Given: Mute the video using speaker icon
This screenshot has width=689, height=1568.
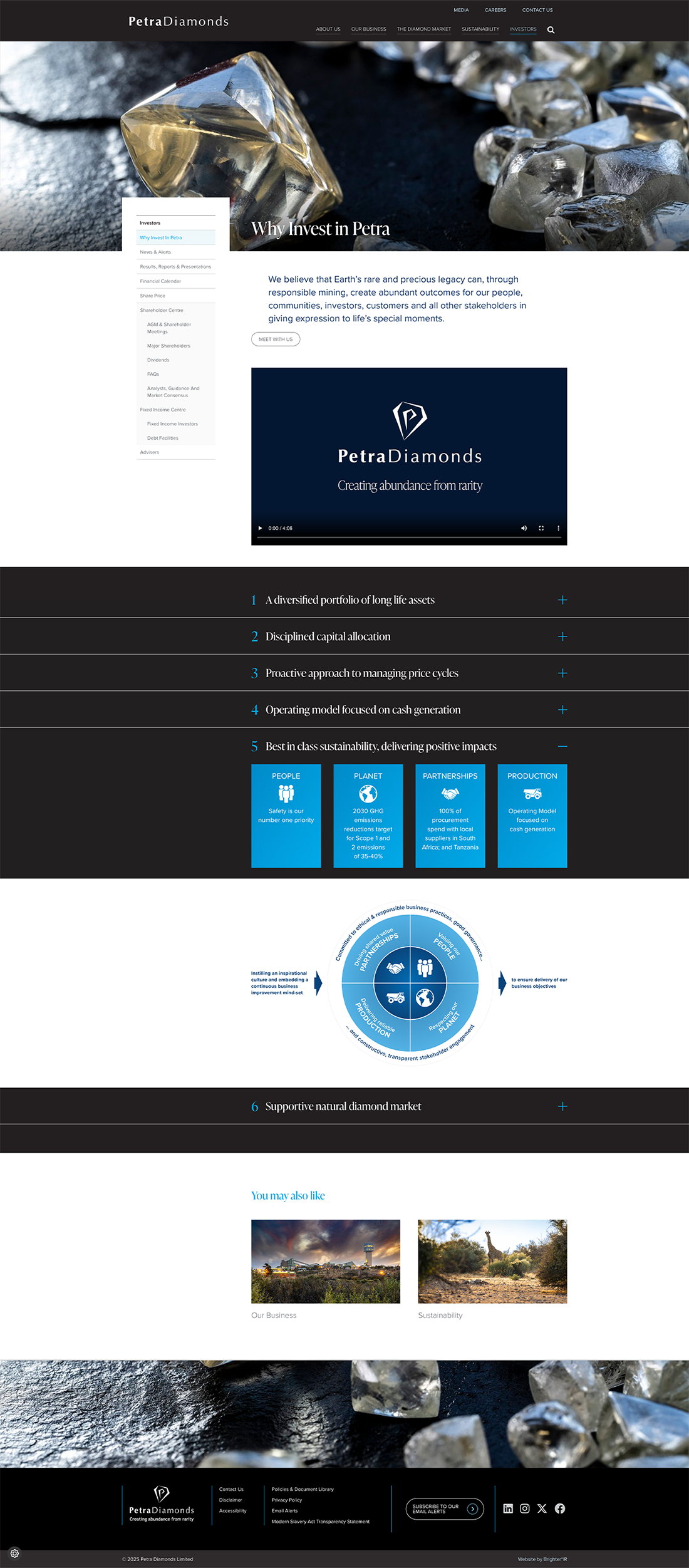Looking at the screenshot, I should (x=524, y=528).
